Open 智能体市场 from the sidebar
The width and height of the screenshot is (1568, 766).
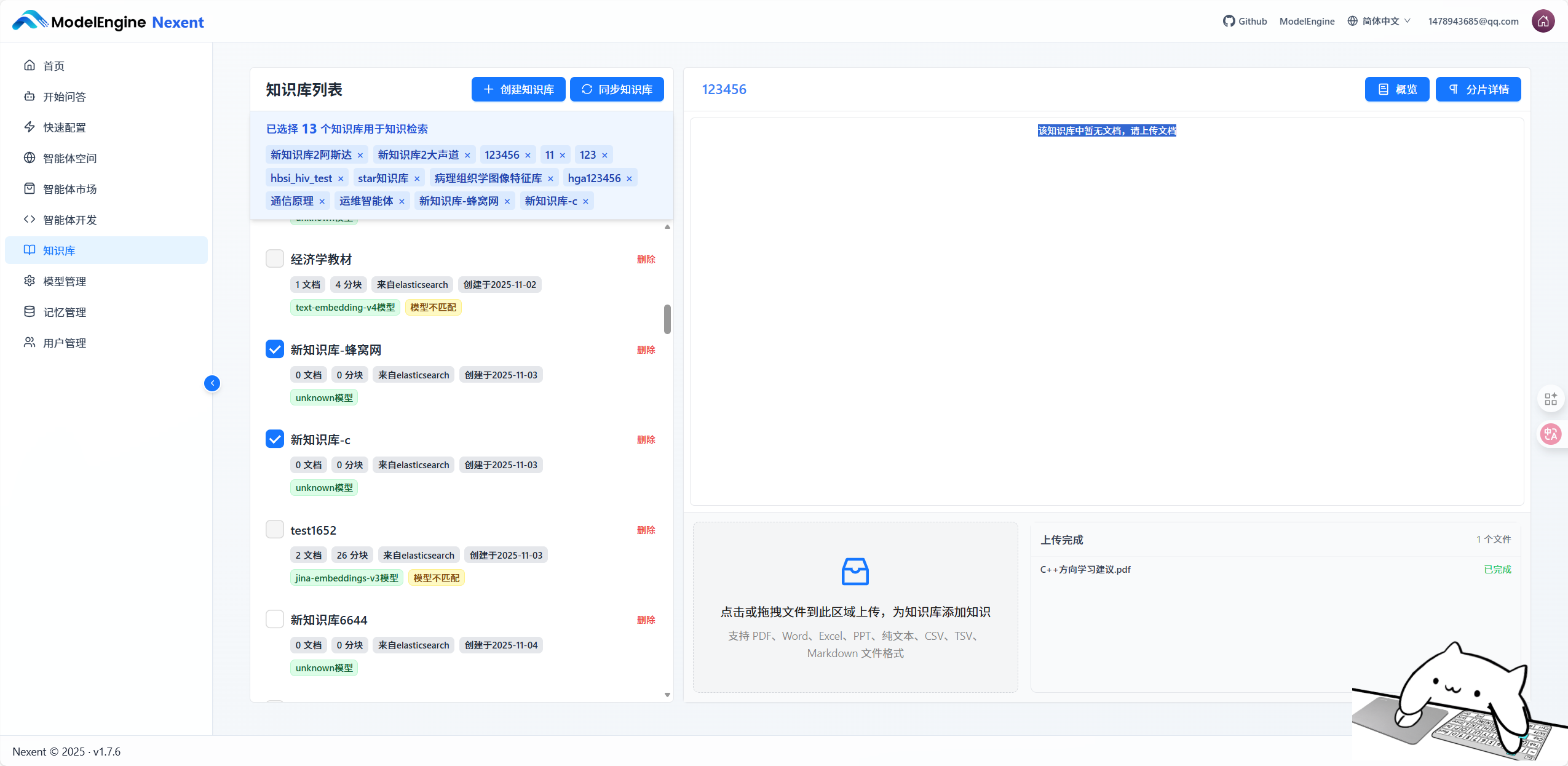click(x=30, y=189)
